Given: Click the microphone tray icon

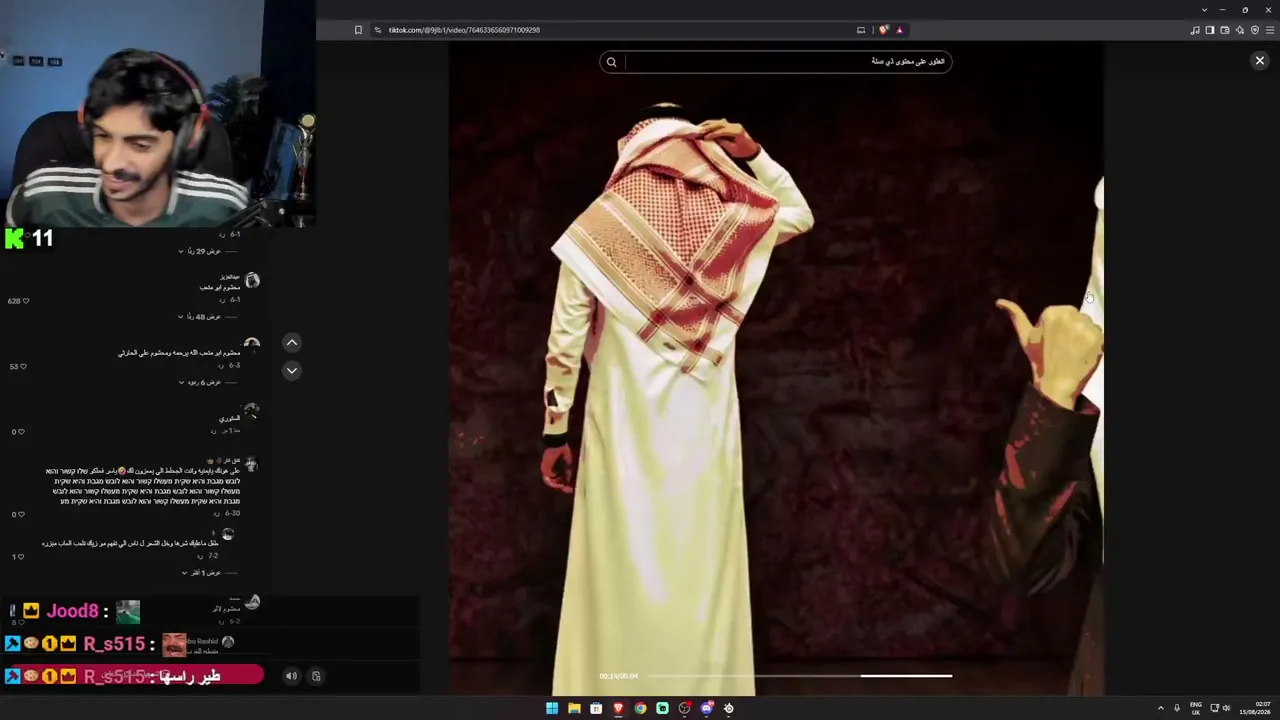Looking at the screenshot, I should tap(1177, 708).
